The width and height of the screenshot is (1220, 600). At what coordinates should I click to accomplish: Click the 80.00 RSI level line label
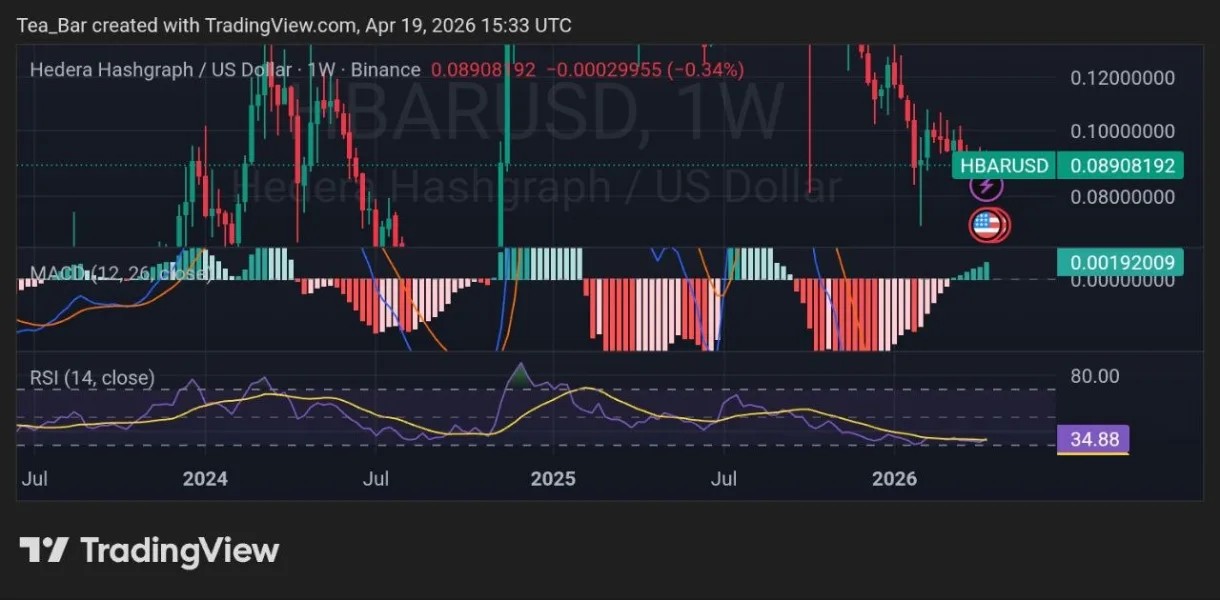point(1096,376)
